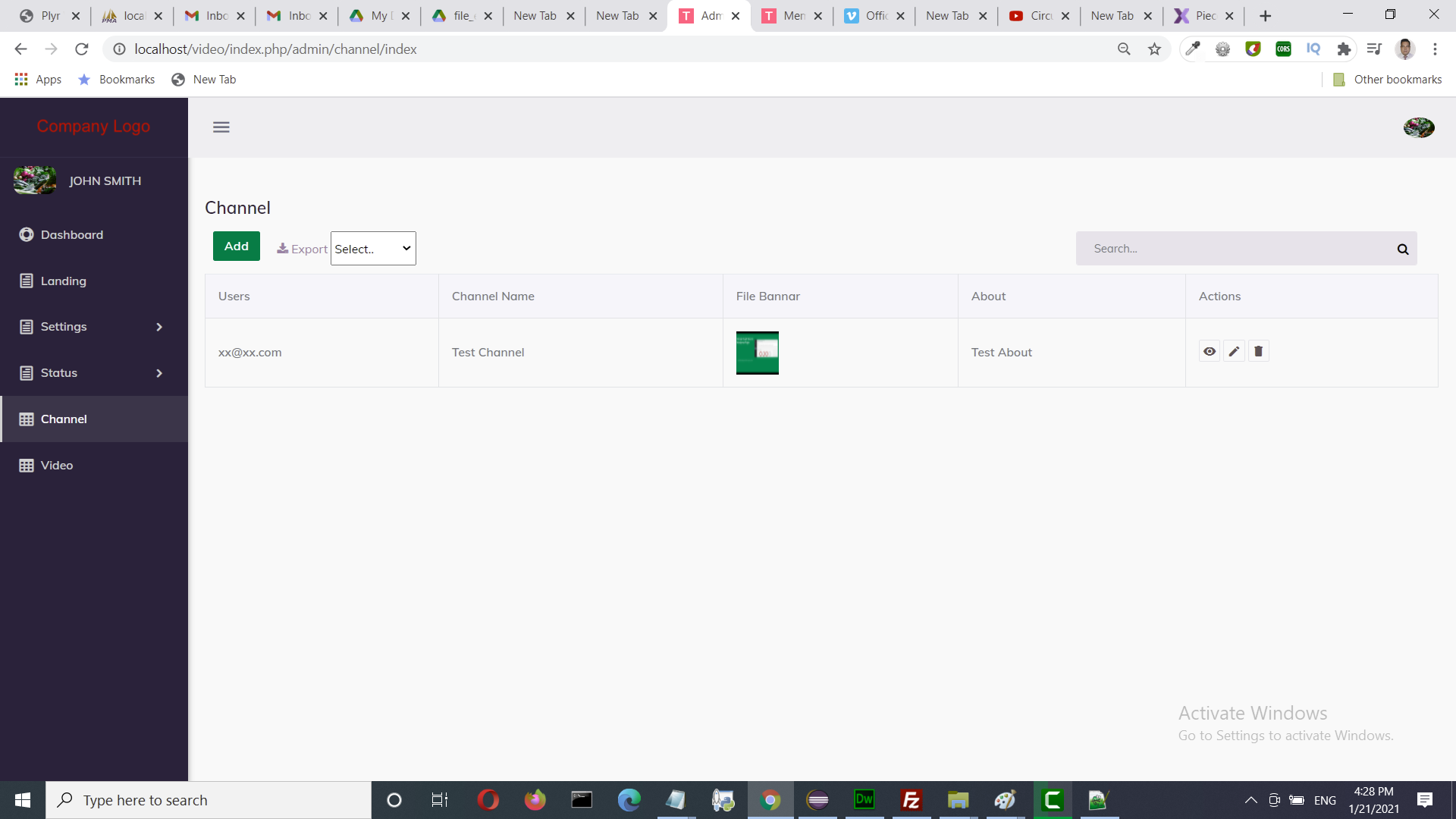Image resolution: width=1456 pixels, height=819 pixels.
Task: Click the hamburger menu icon
Action: point(221,127)
